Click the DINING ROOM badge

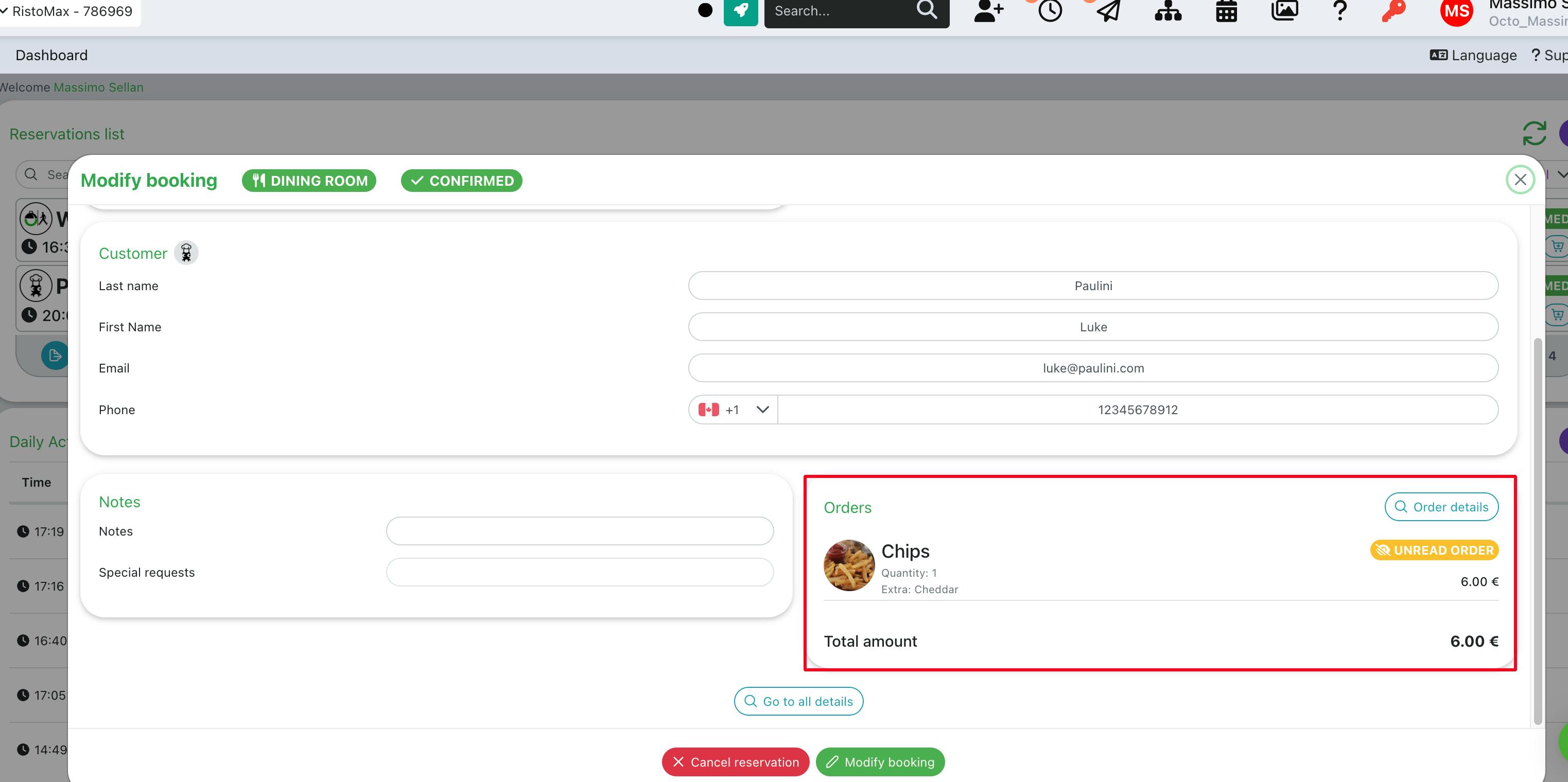click(309, 181)
